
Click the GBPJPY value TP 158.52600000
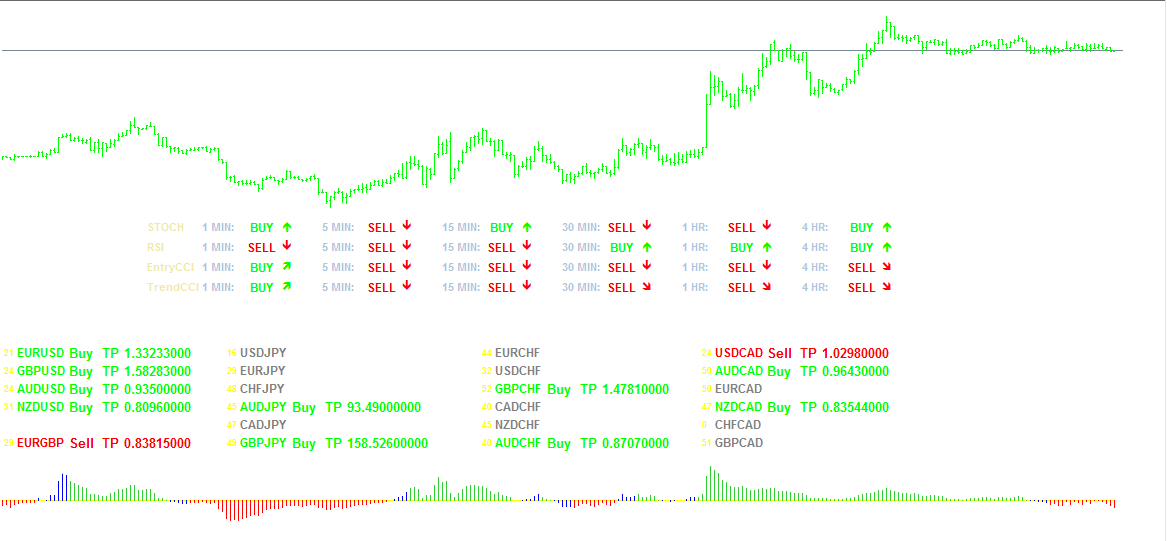tap(377, 444)
